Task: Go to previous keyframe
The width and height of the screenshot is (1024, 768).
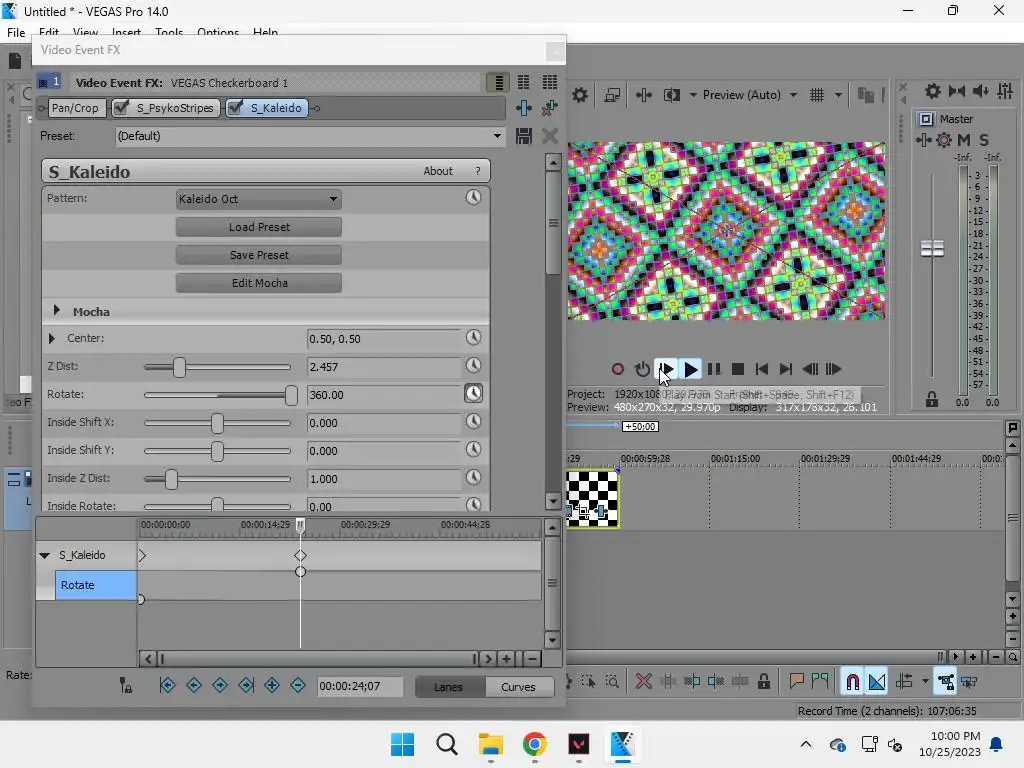Action: pos(193,685)
